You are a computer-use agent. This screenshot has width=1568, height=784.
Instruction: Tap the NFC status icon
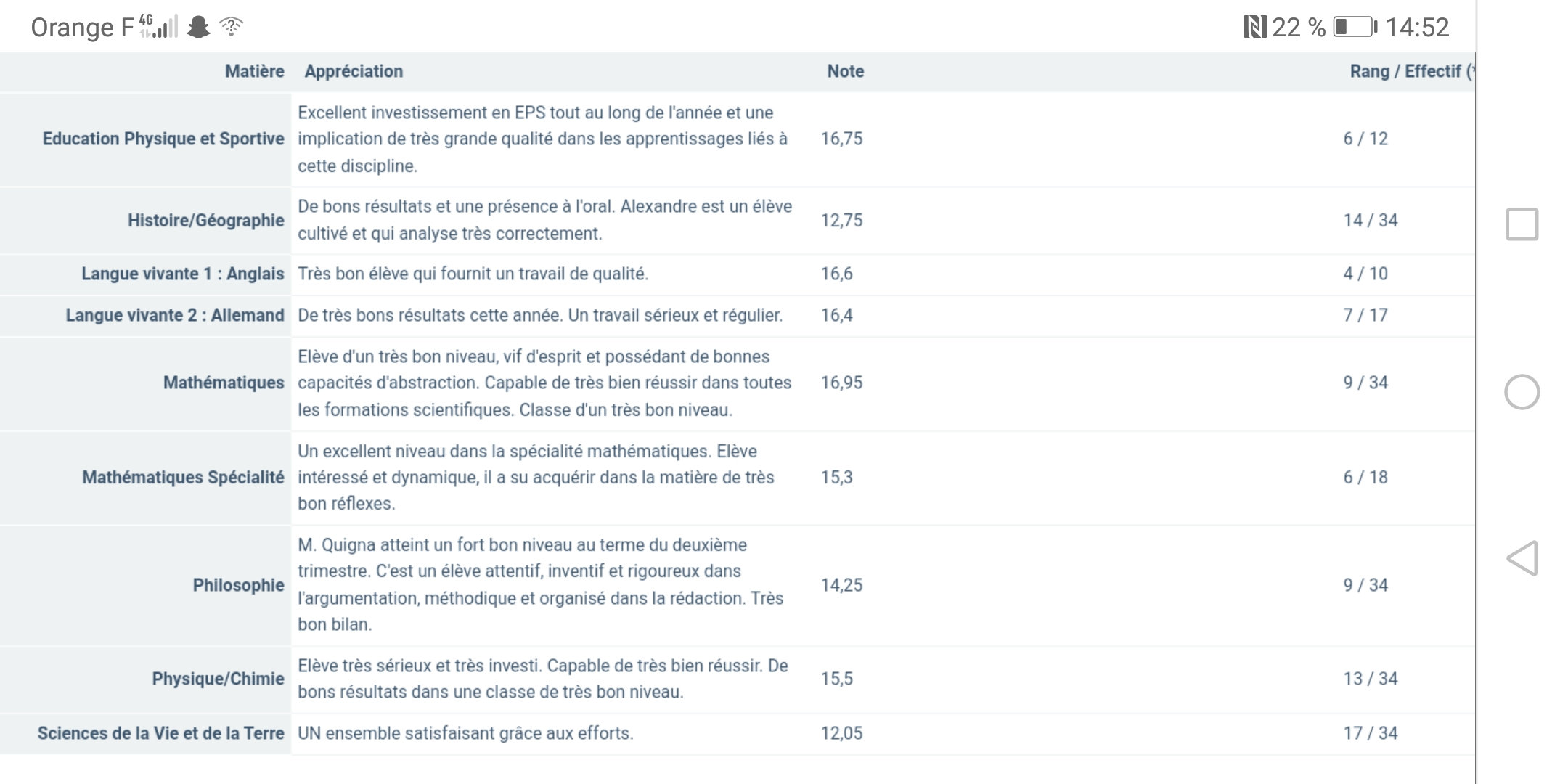pyautogui.click(x=1254, y=28)
